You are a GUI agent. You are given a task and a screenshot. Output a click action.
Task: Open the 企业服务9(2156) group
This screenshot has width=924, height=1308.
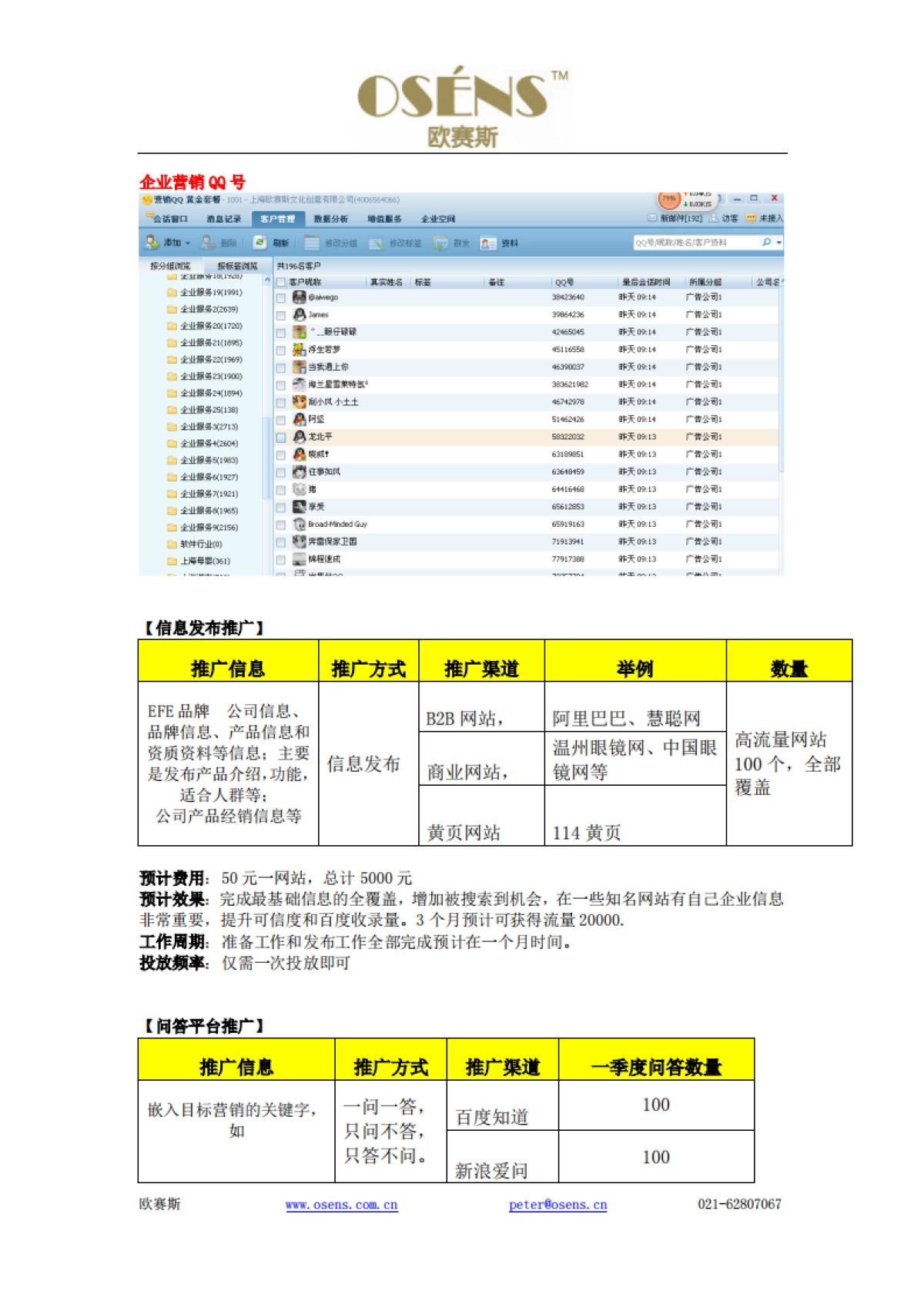pos(209,528)
